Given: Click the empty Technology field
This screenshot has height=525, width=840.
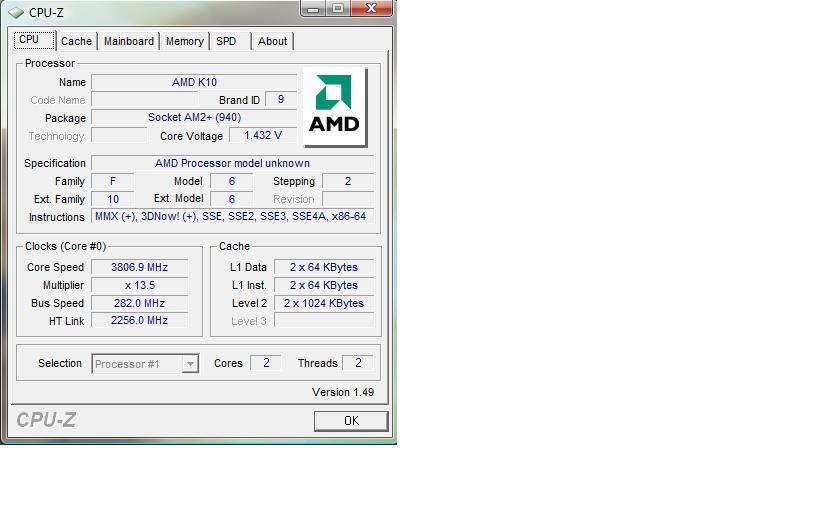Looking at the screenshot, I should [x=119, y=135].
